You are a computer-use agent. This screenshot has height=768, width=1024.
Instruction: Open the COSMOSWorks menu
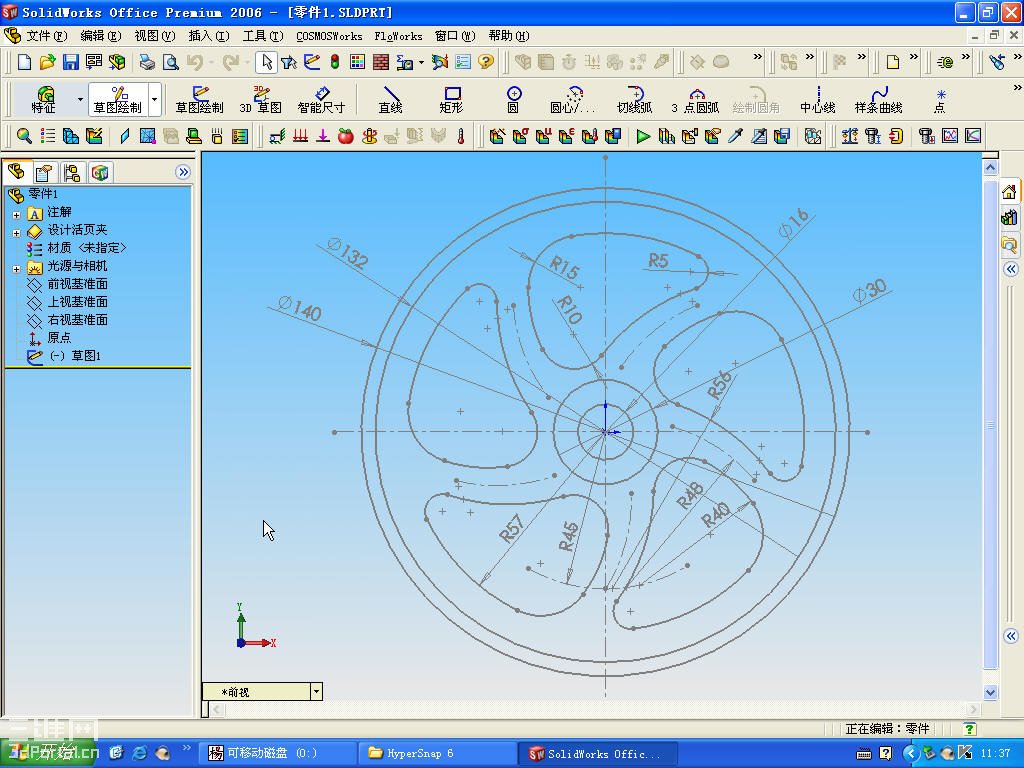point(329,36)
